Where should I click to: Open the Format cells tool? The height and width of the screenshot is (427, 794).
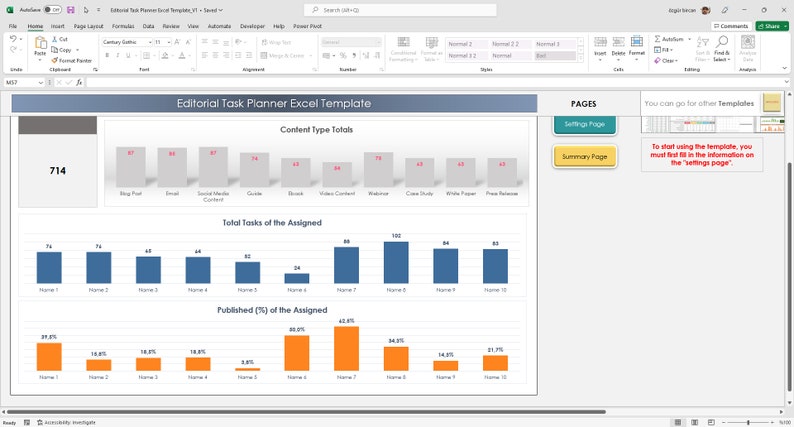(637, 43)
